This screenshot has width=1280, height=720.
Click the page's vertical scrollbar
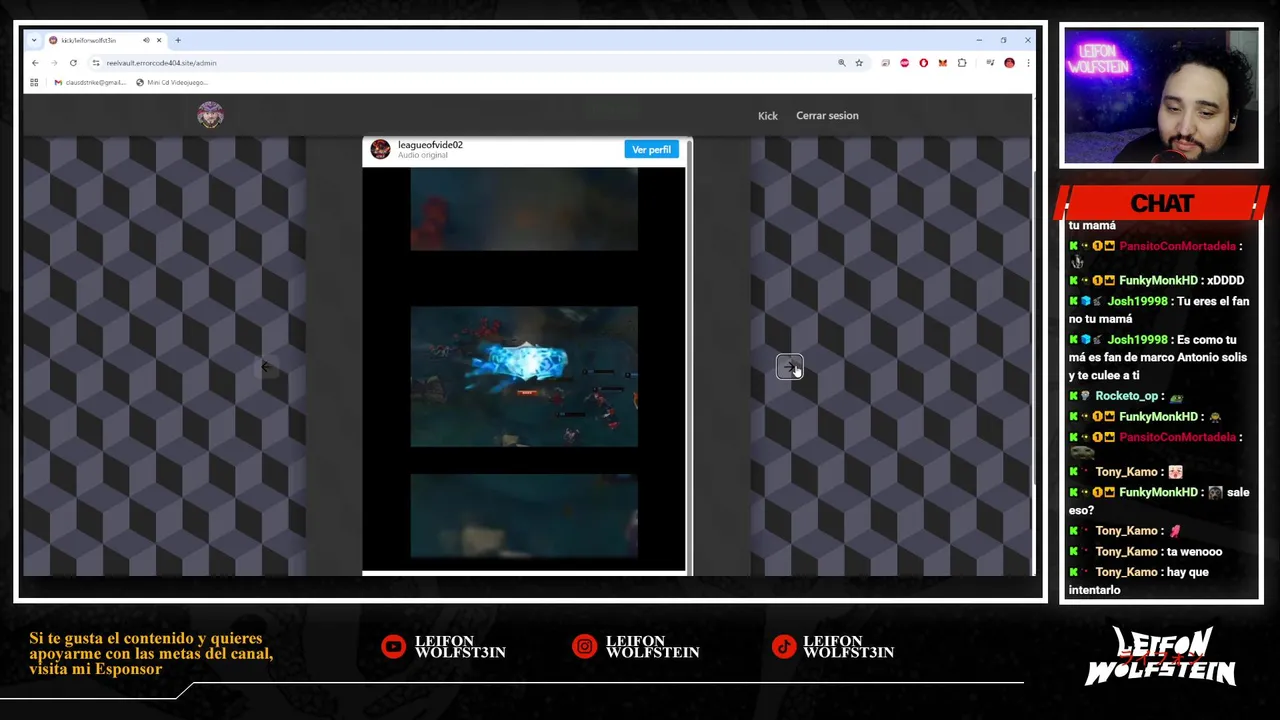[1034, 335]
